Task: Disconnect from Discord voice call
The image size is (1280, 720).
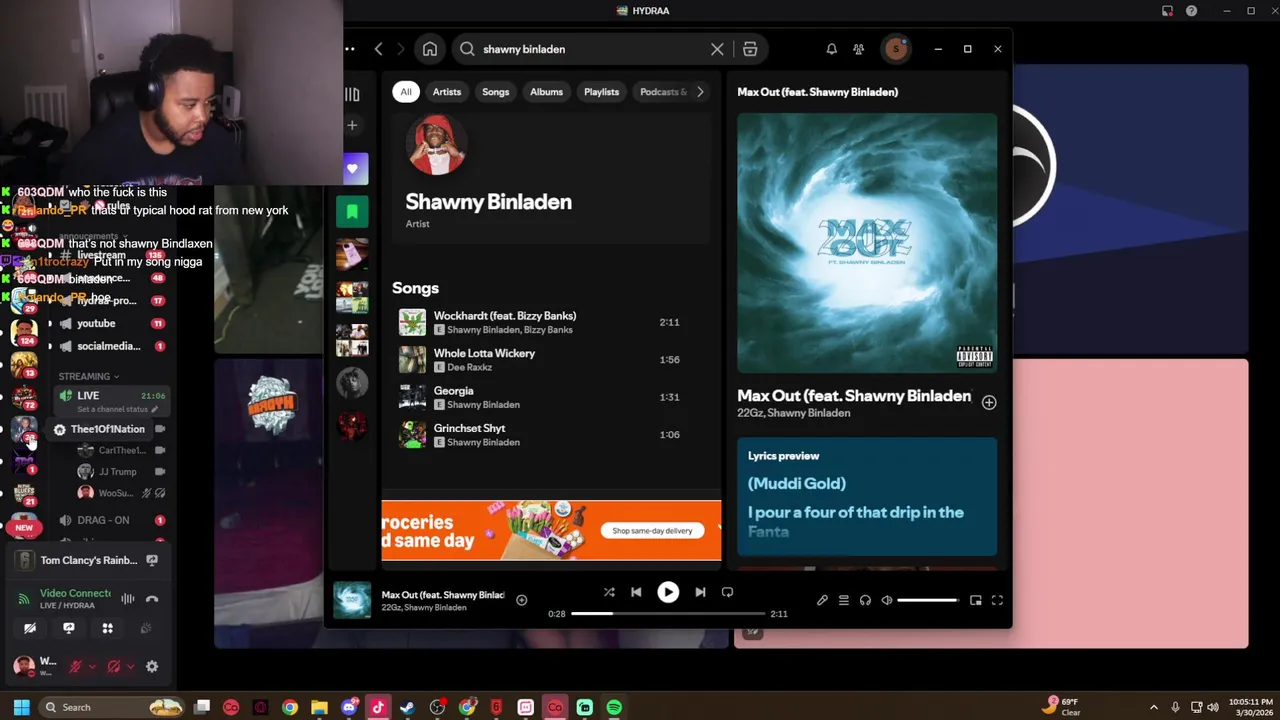Action: [x=152, y=599]
